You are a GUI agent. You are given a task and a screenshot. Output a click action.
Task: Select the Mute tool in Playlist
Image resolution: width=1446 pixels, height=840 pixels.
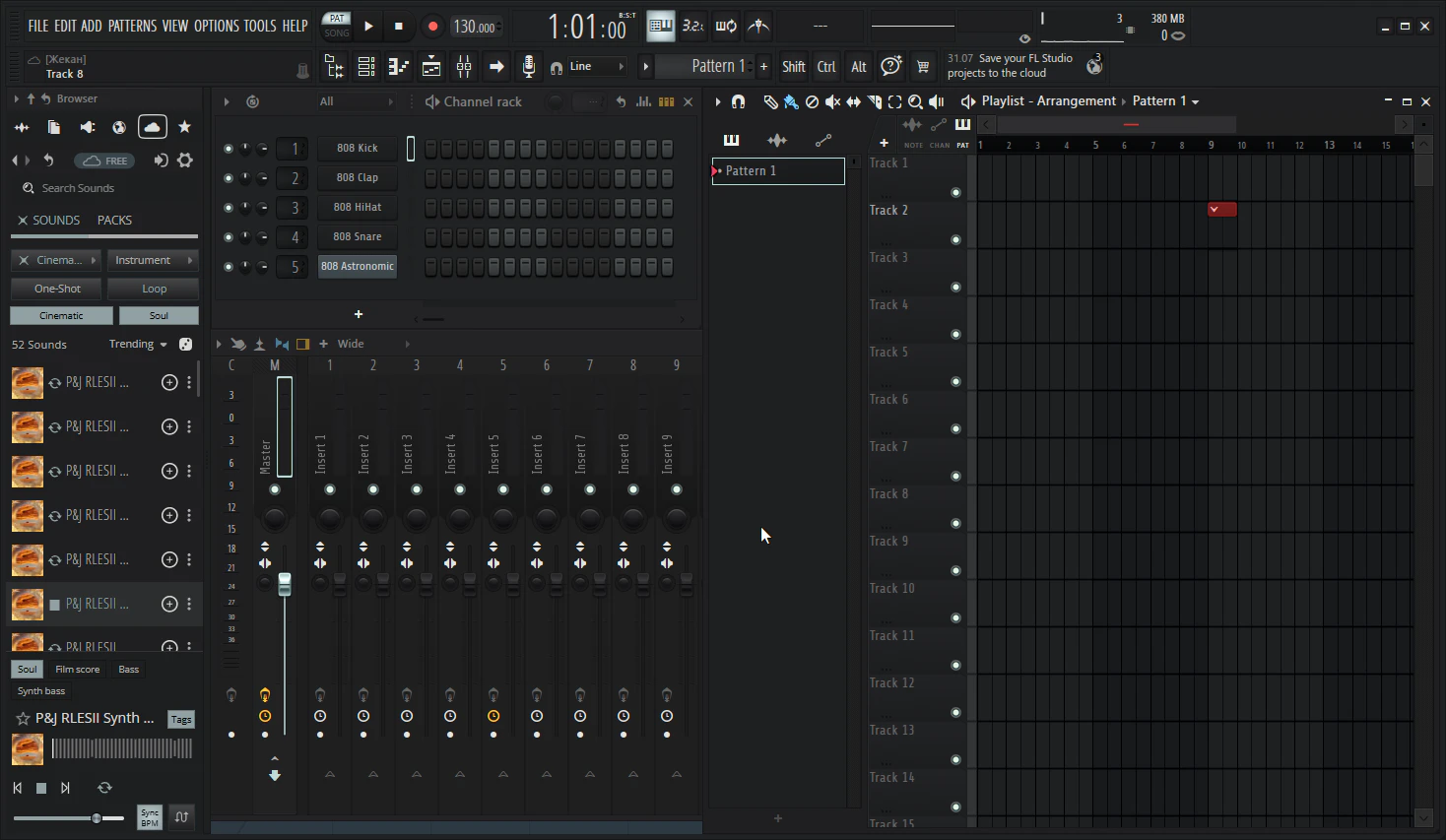832,101
